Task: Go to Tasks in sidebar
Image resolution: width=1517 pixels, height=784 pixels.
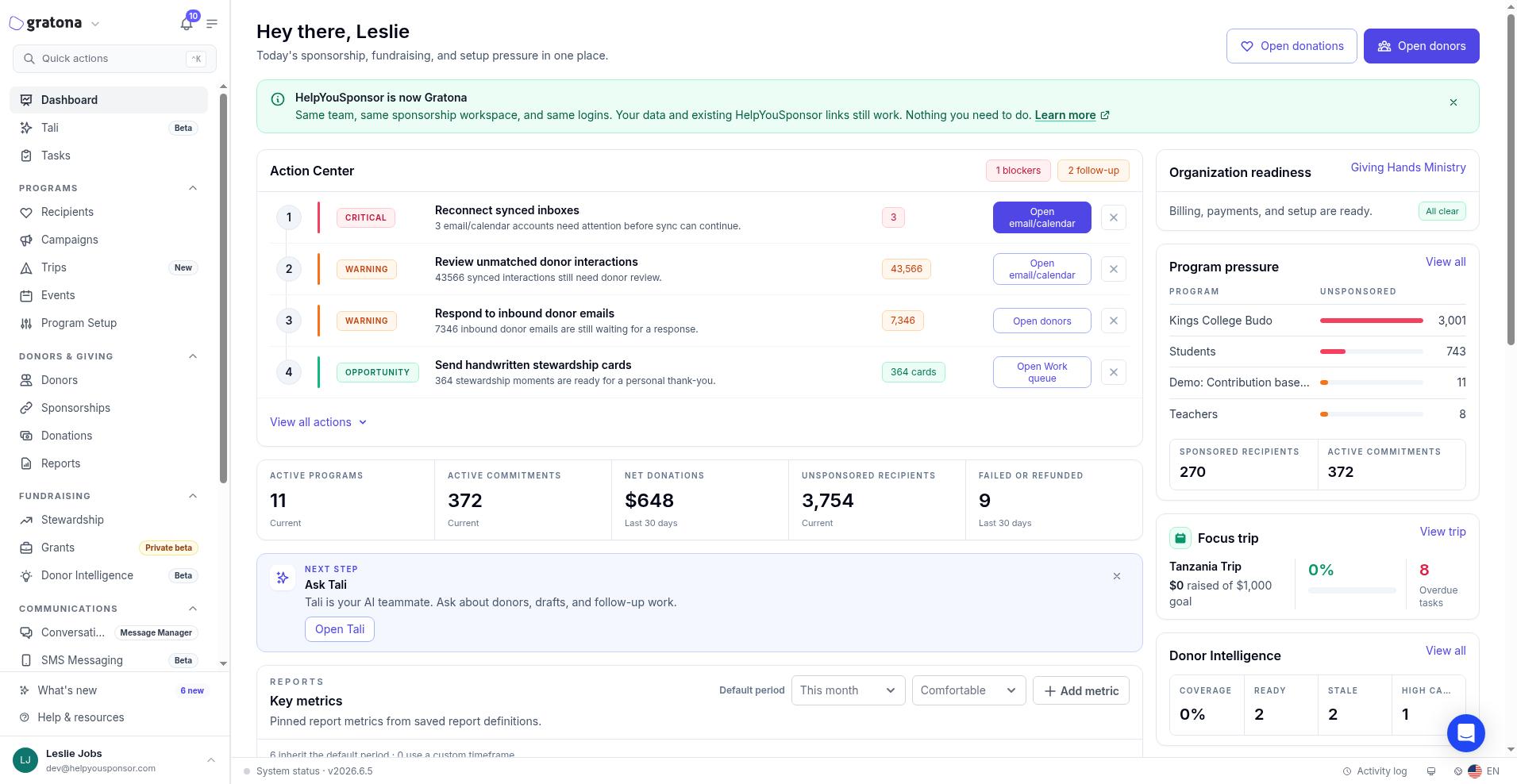Action: coord(109,156)
